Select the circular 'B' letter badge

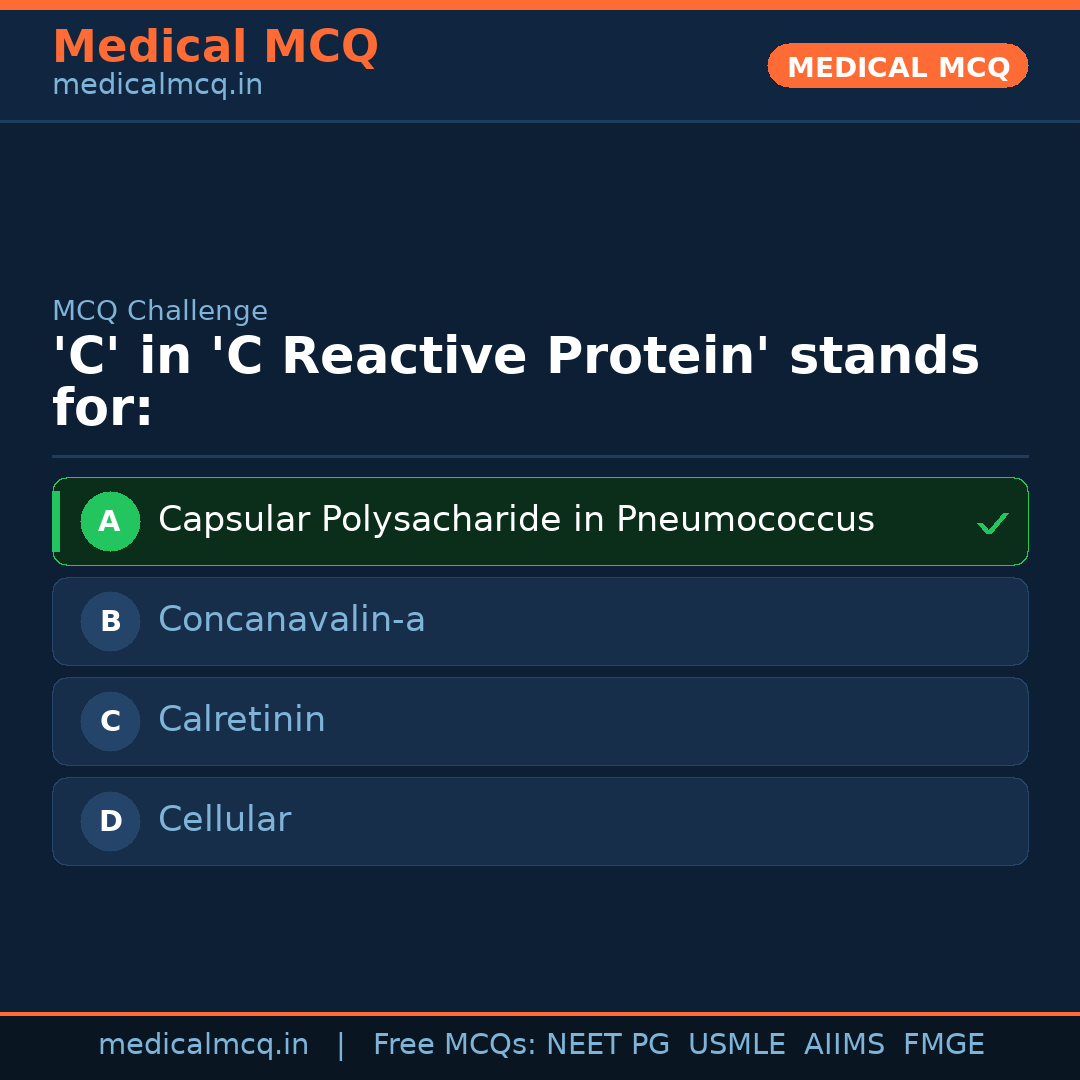point(110,621)
